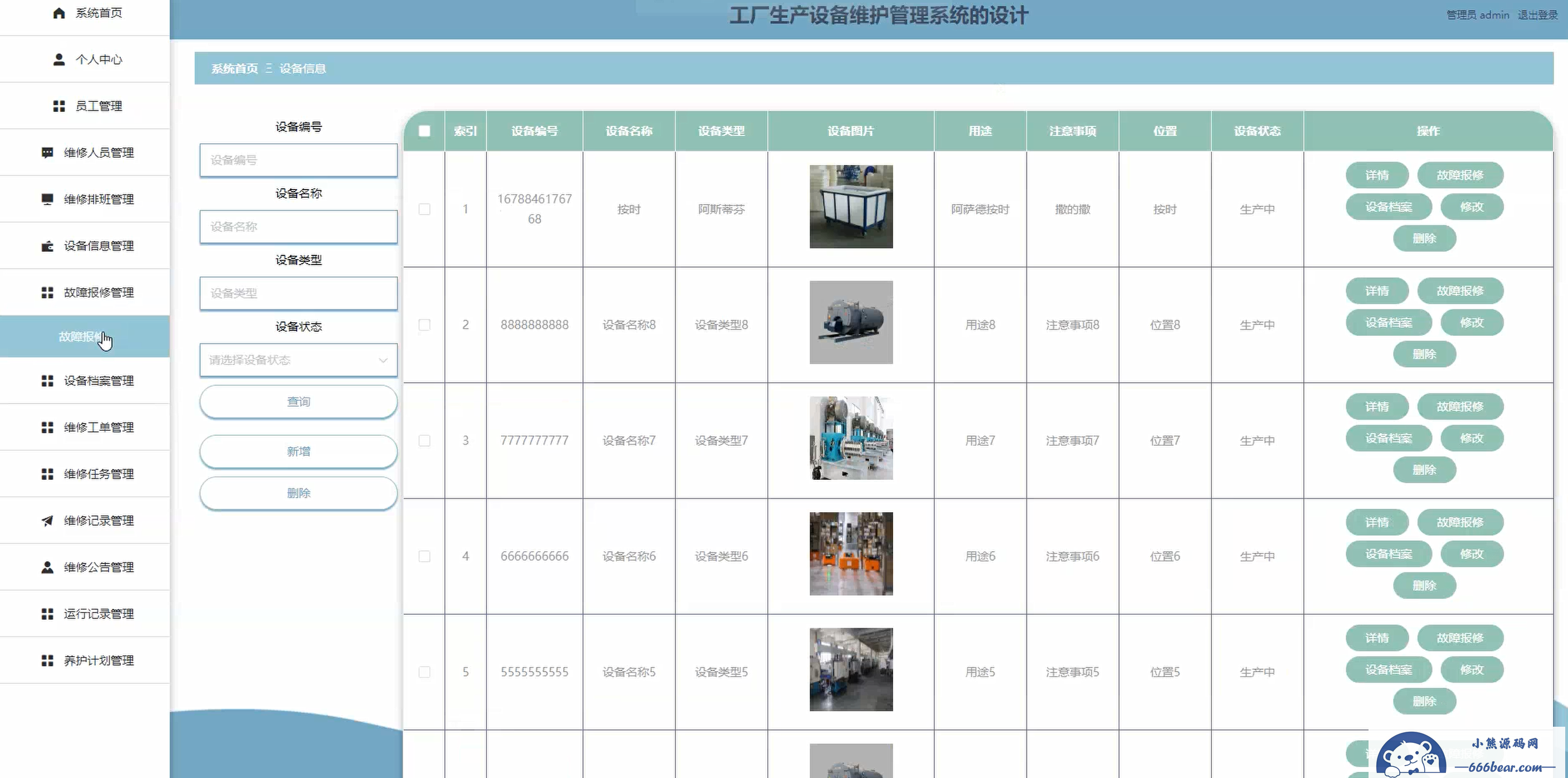Click the user icon beside 维修公告管理
This screenshot has height=778, width=1568.
pyautogui.click(x=47, y=567)
